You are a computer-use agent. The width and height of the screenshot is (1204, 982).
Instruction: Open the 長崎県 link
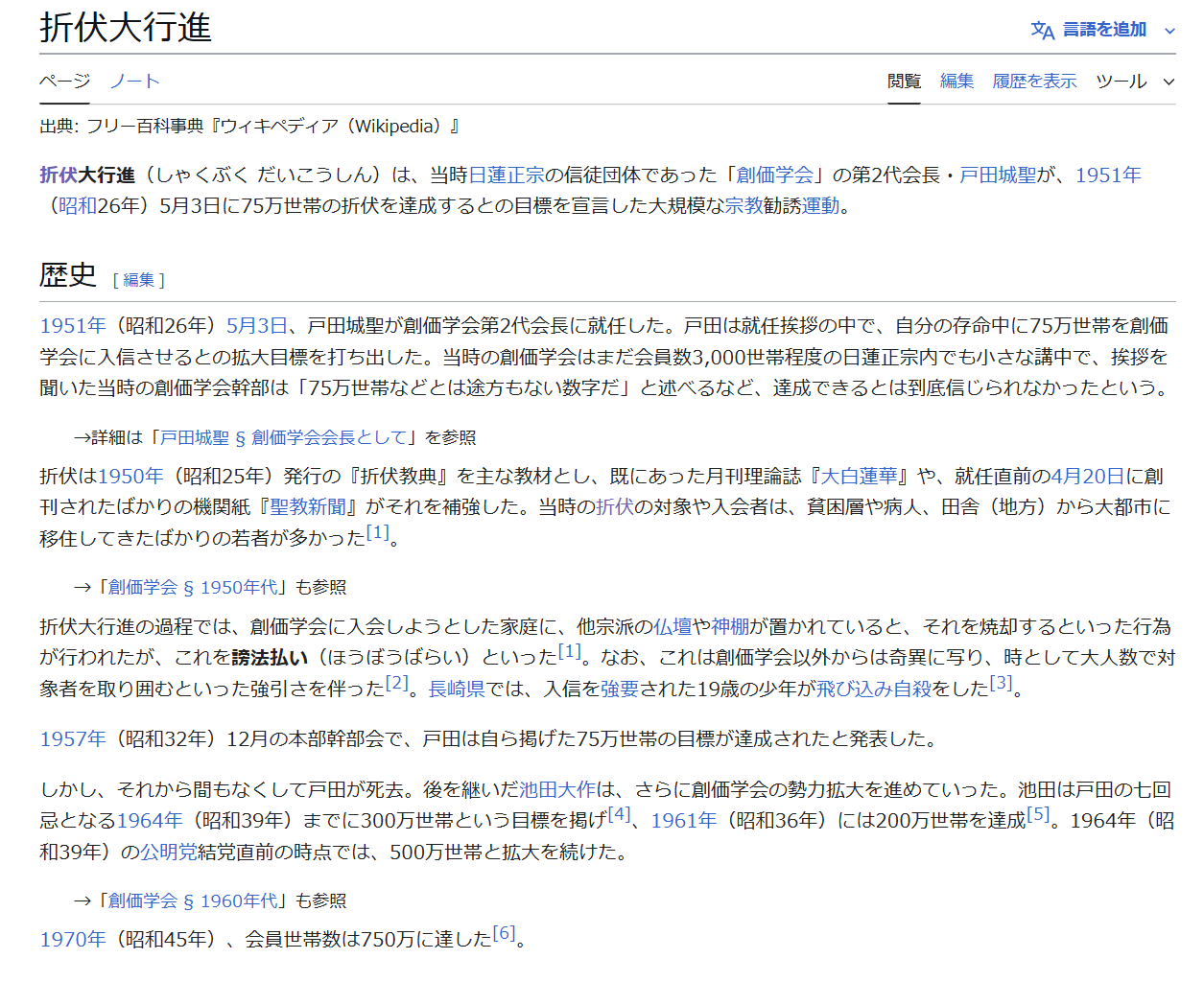click(457, 689)
